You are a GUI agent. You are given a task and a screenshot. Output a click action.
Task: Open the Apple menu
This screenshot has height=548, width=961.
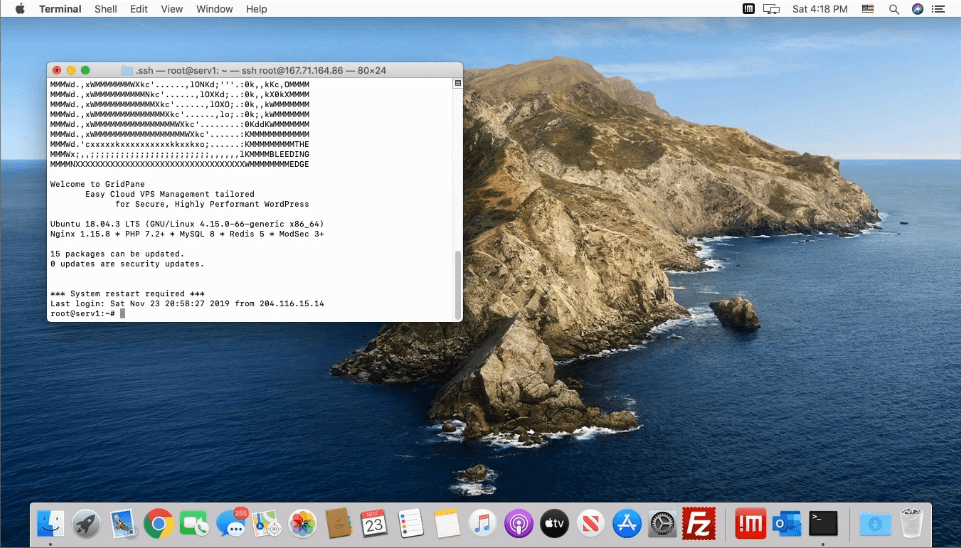pos(20,9)
